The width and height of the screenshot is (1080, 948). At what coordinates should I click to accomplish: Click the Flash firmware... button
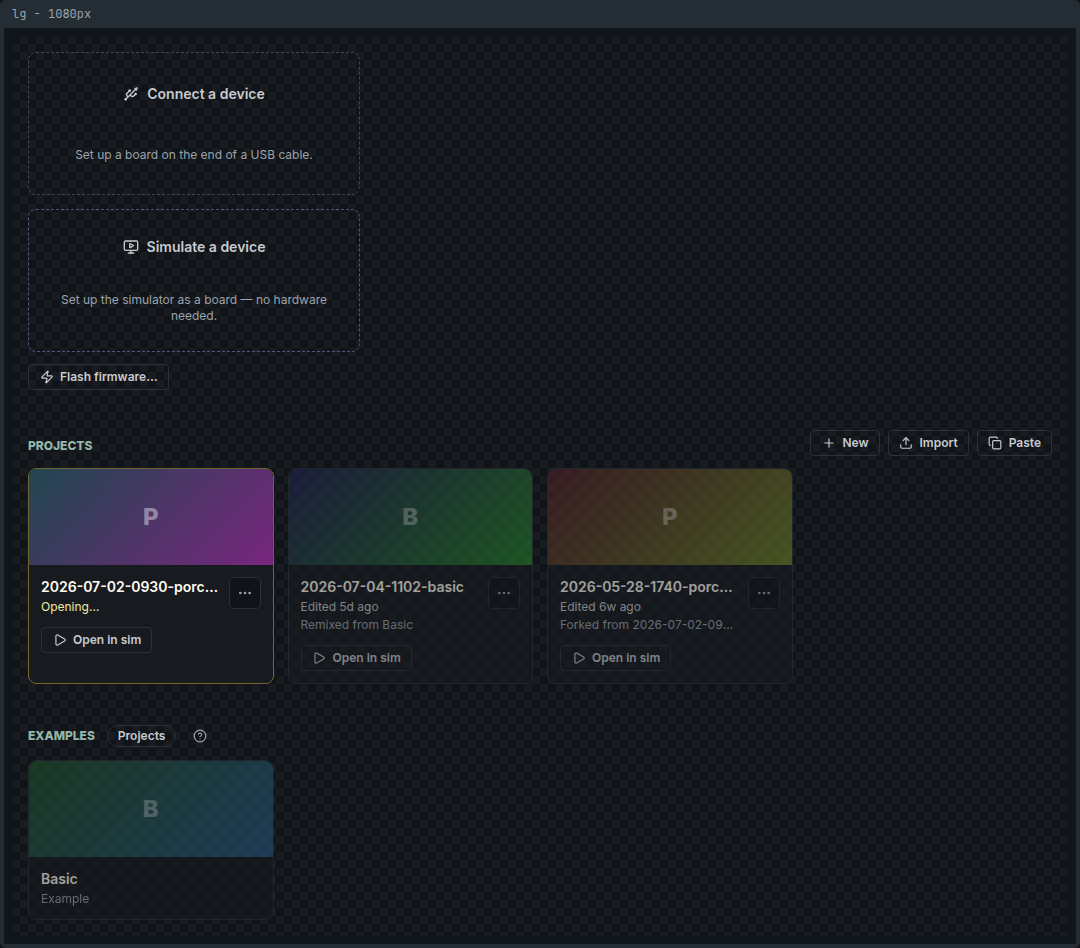(98, 377)
